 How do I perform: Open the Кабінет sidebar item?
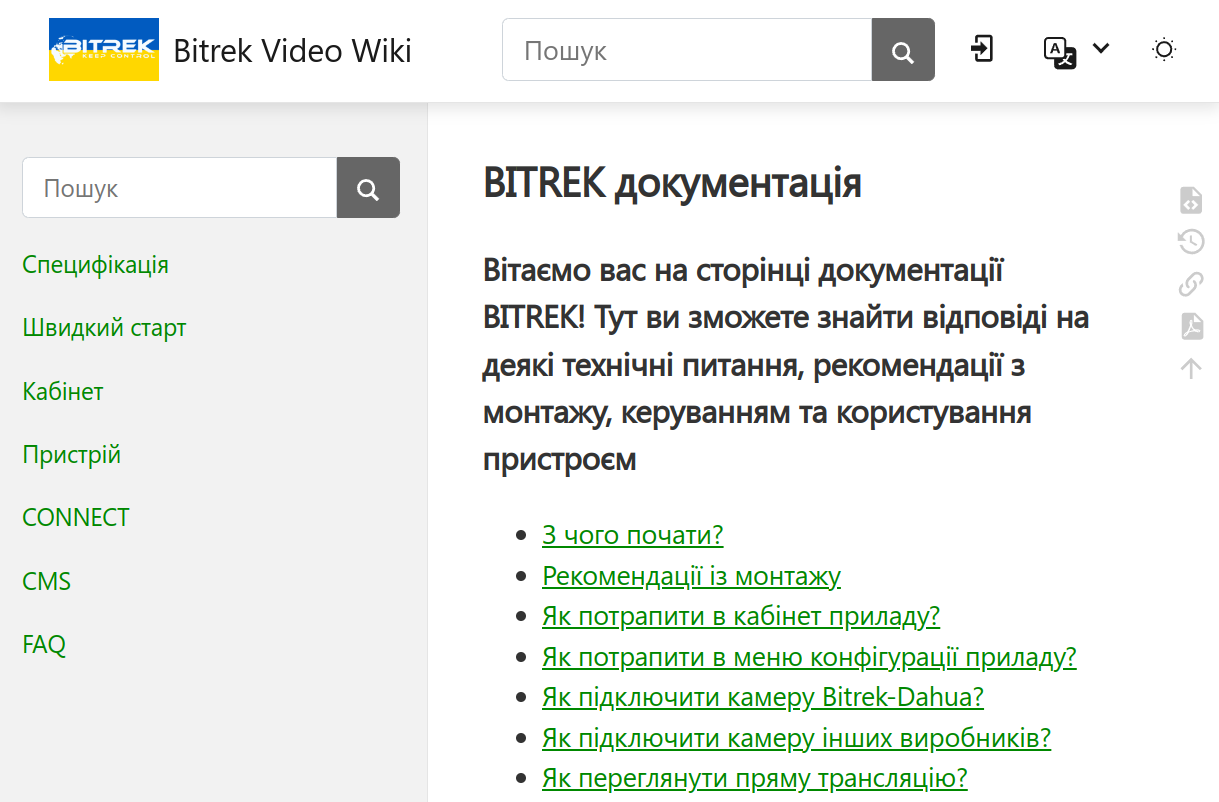63,391
